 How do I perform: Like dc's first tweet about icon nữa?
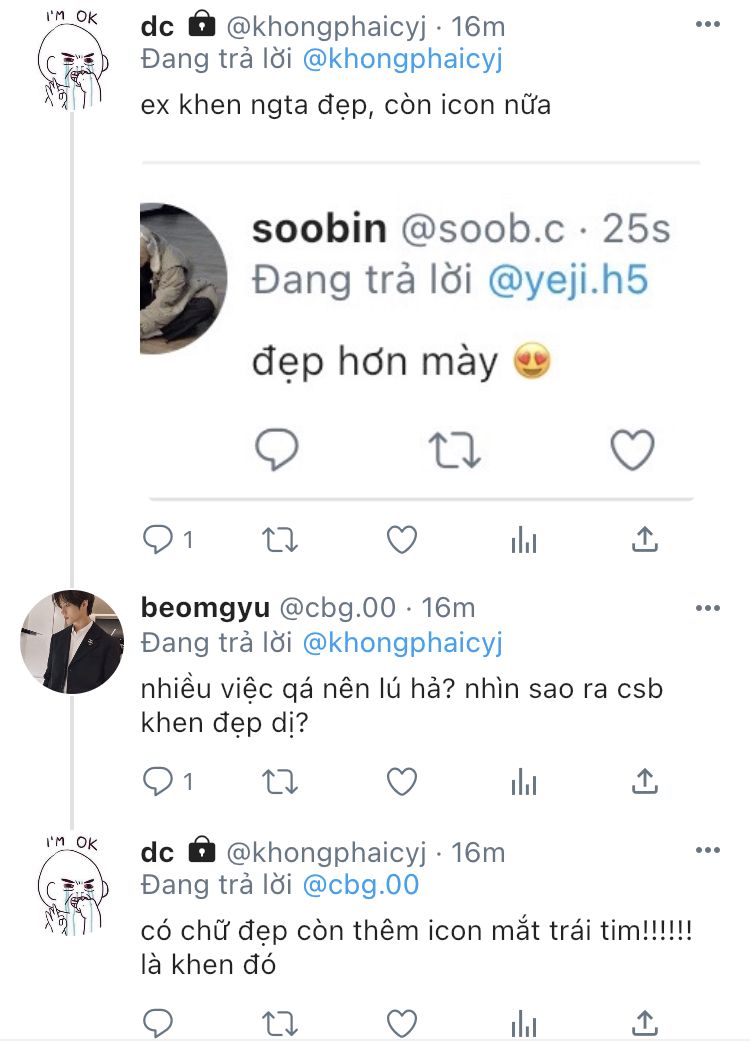click(402, 540)
